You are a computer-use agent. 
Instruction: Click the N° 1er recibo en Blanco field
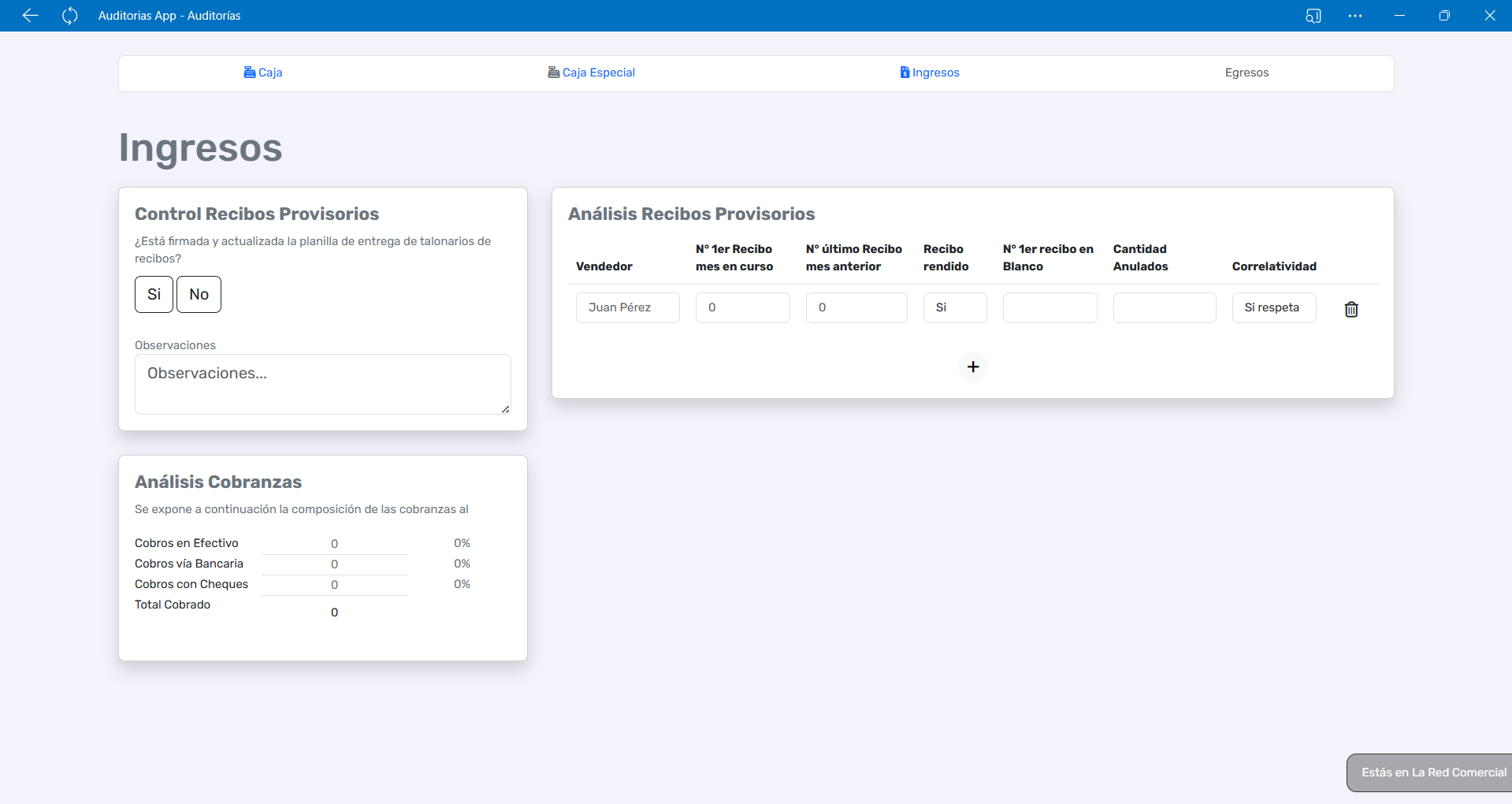click(x=1049, y=307)
